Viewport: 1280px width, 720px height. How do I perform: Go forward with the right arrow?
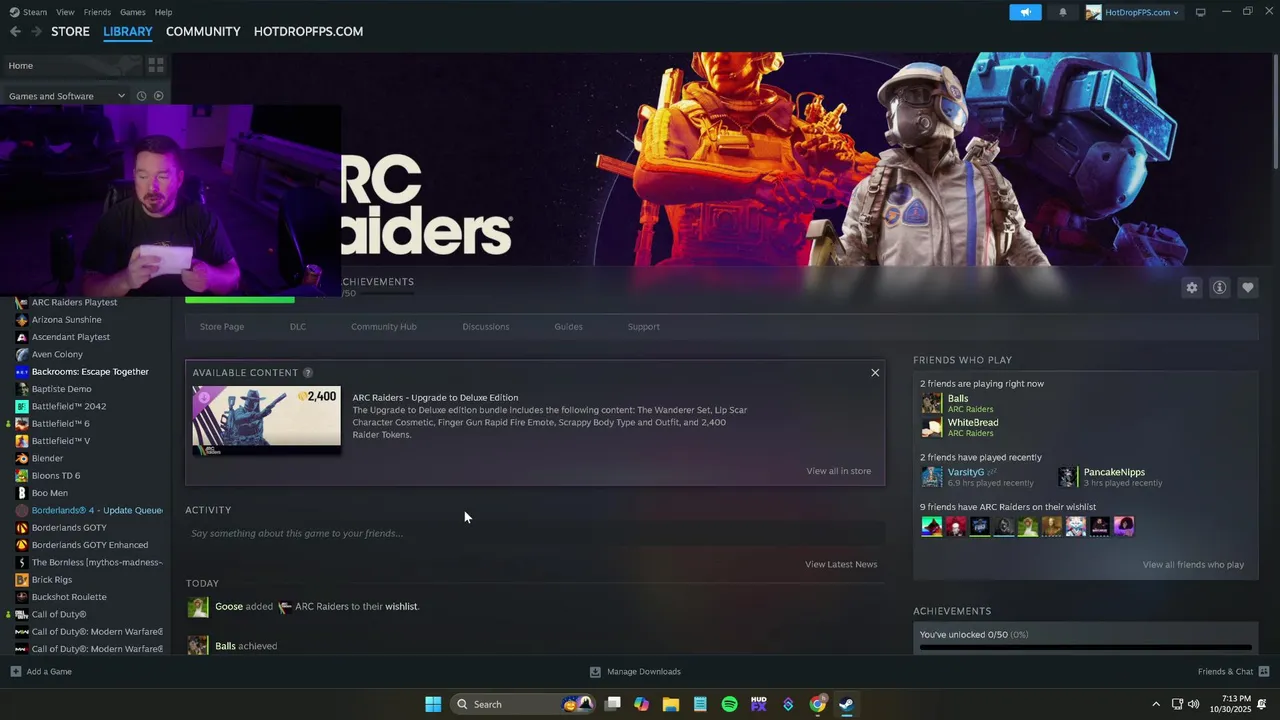tap(36, 31)
